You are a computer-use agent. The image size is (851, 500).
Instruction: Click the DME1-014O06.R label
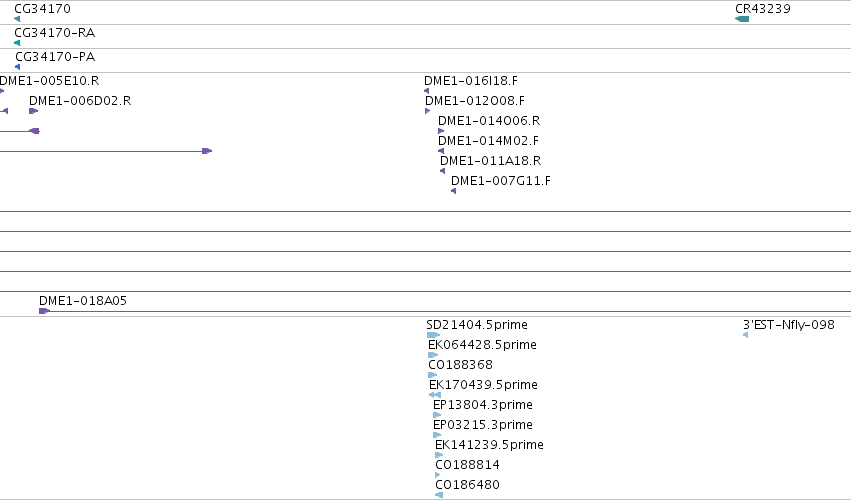489,121
